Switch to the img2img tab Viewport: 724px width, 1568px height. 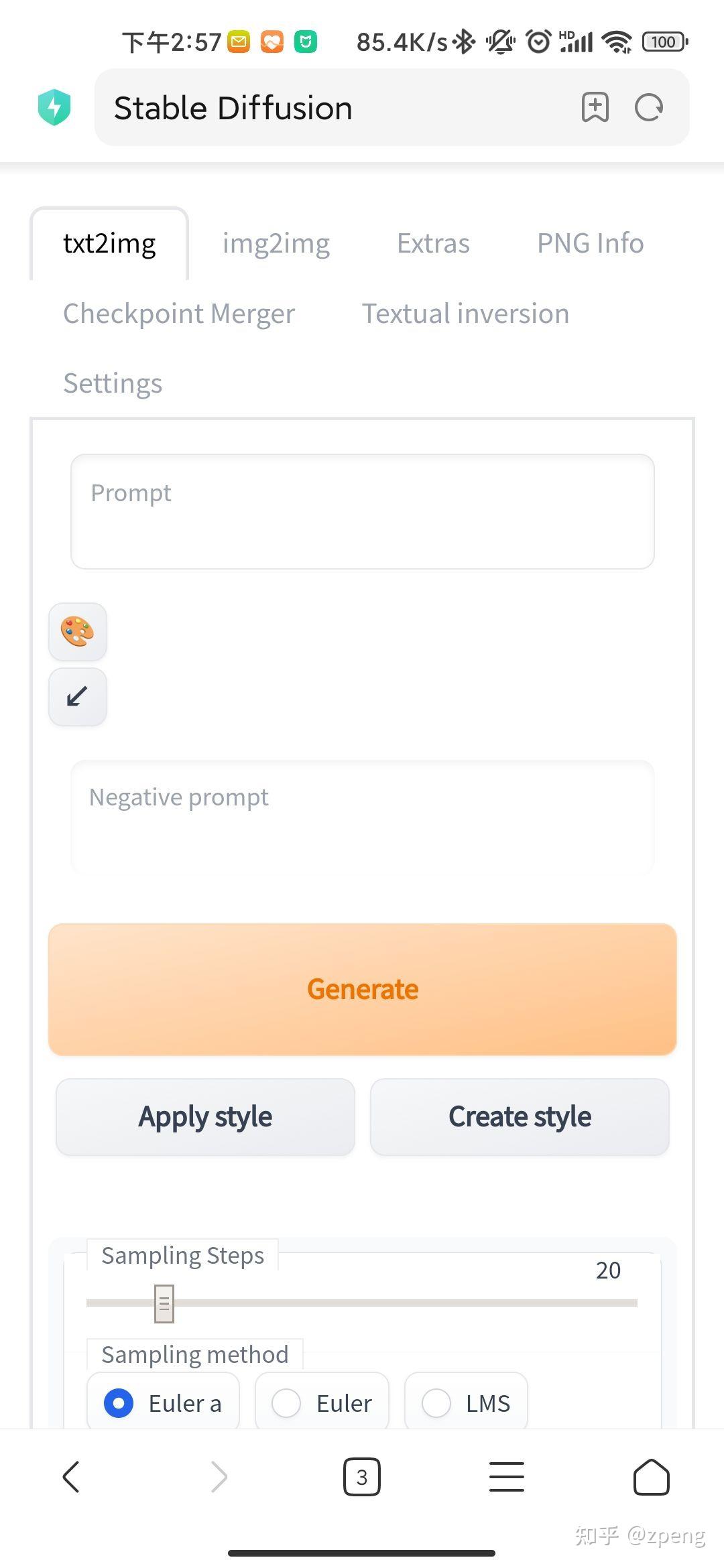coord(276,243)
